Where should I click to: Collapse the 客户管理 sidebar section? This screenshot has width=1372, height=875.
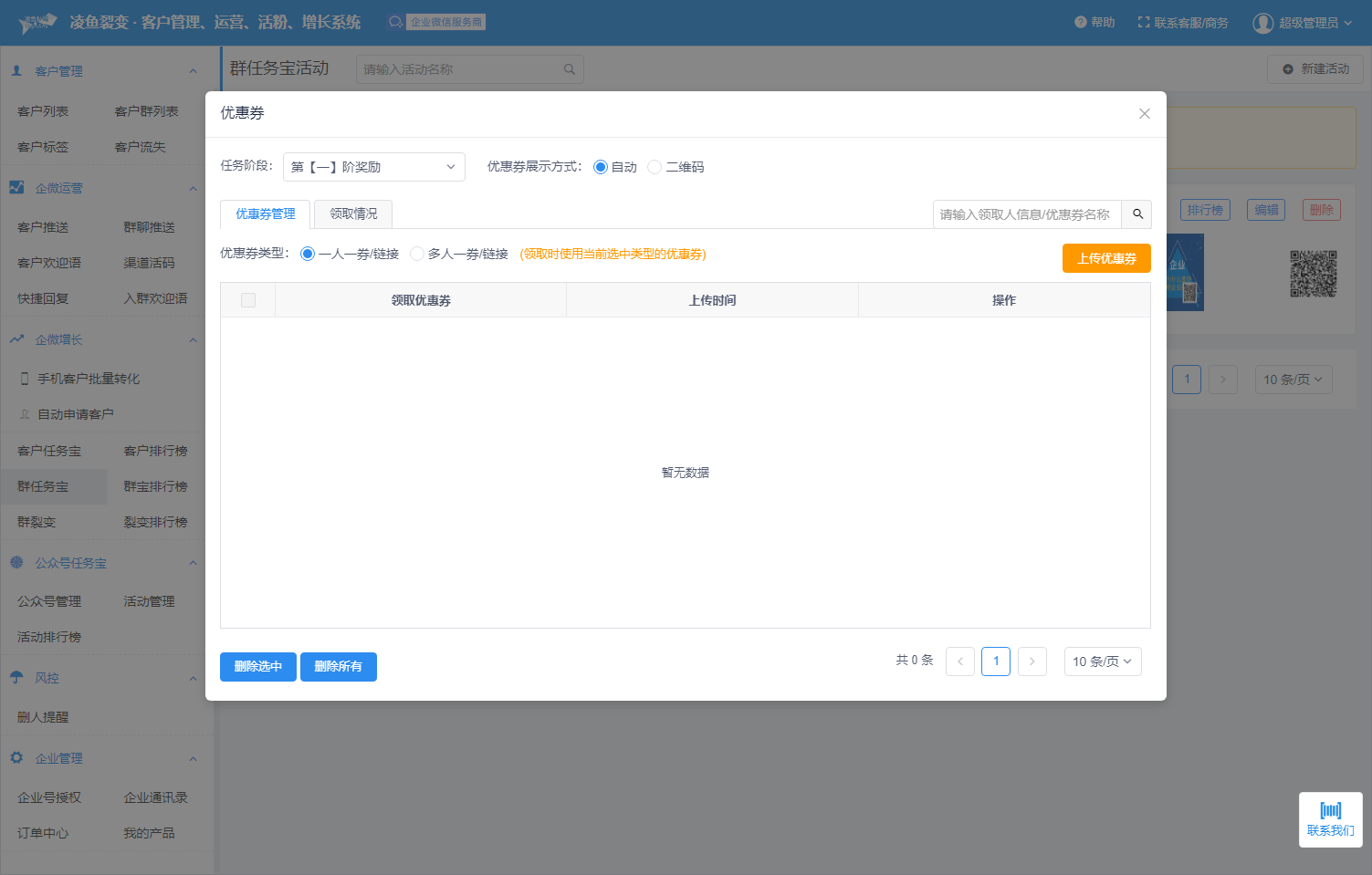193,71
